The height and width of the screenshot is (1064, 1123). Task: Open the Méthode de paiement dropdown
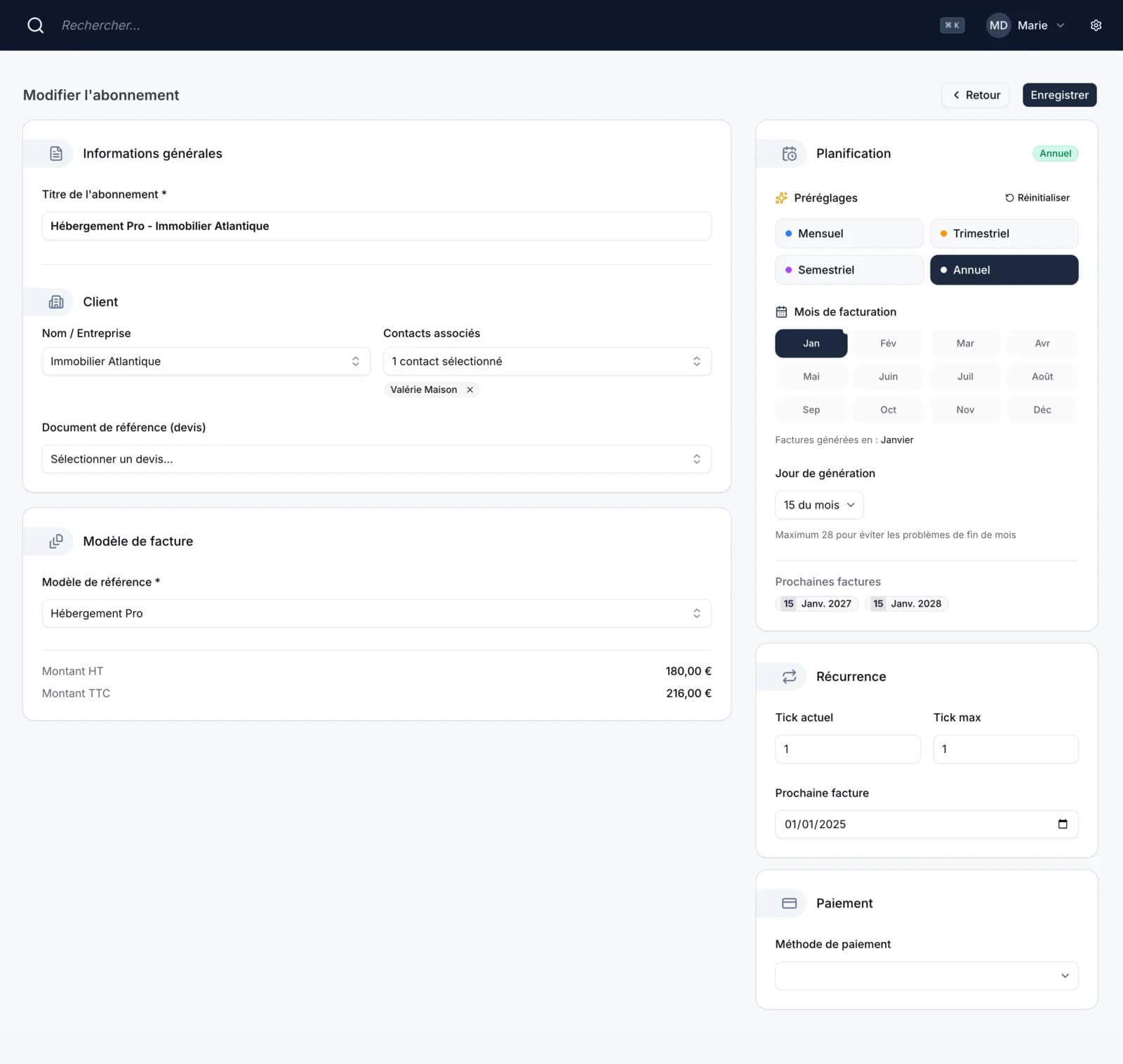click(926, 976)
